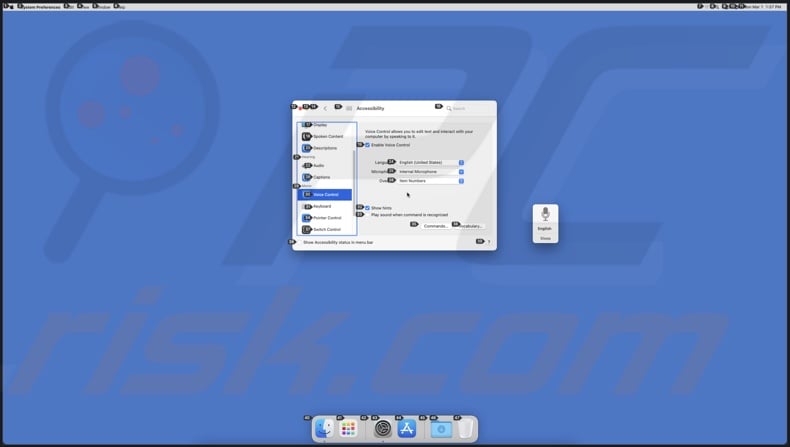Open Finder from the Dock

[324, 429]
